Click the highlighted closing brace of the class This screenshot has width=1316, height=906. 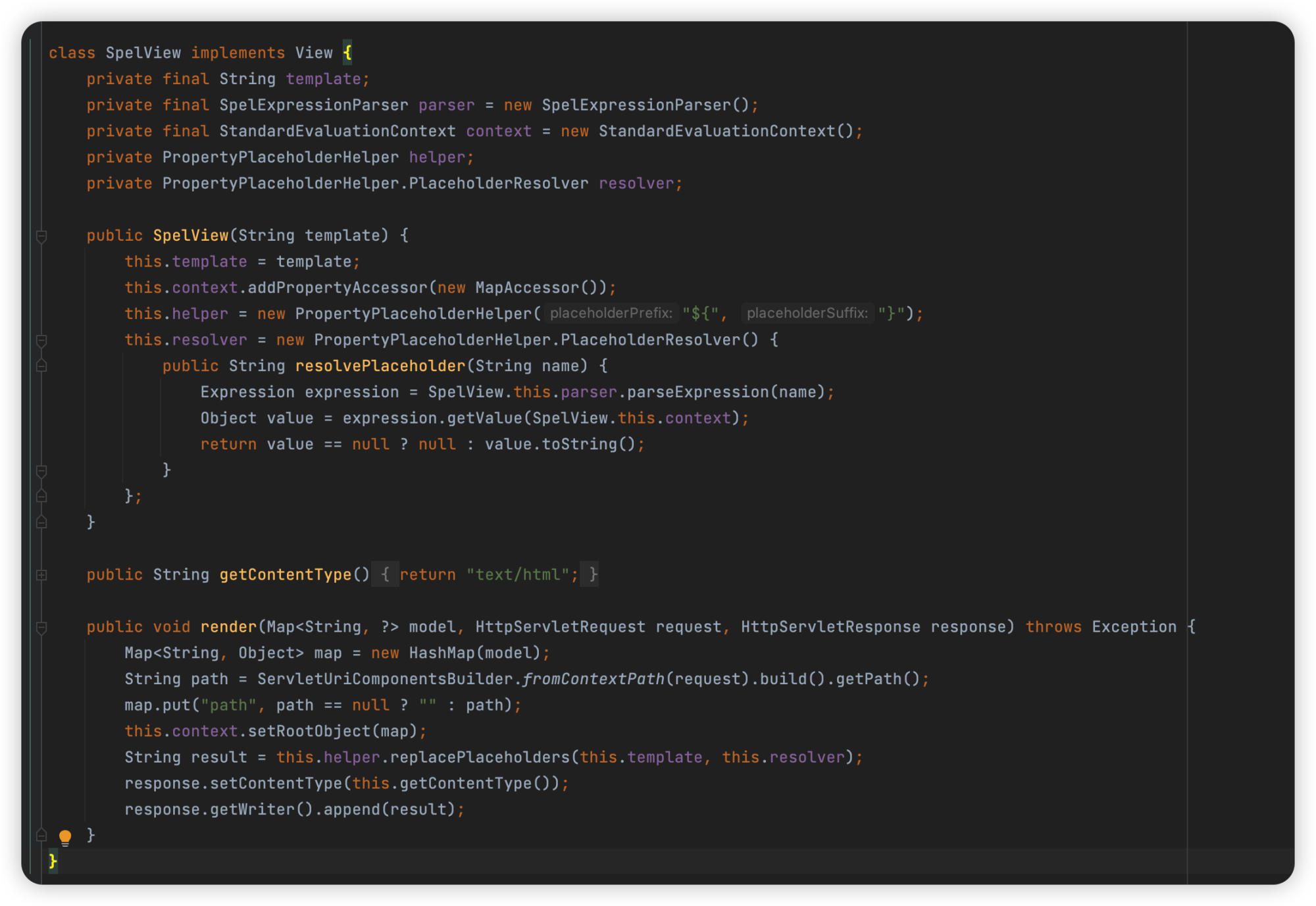(53, 861)
